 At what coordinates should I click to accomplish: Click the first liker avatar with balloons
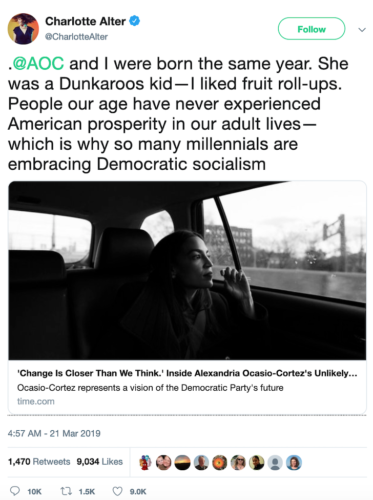tap(145, 462)
